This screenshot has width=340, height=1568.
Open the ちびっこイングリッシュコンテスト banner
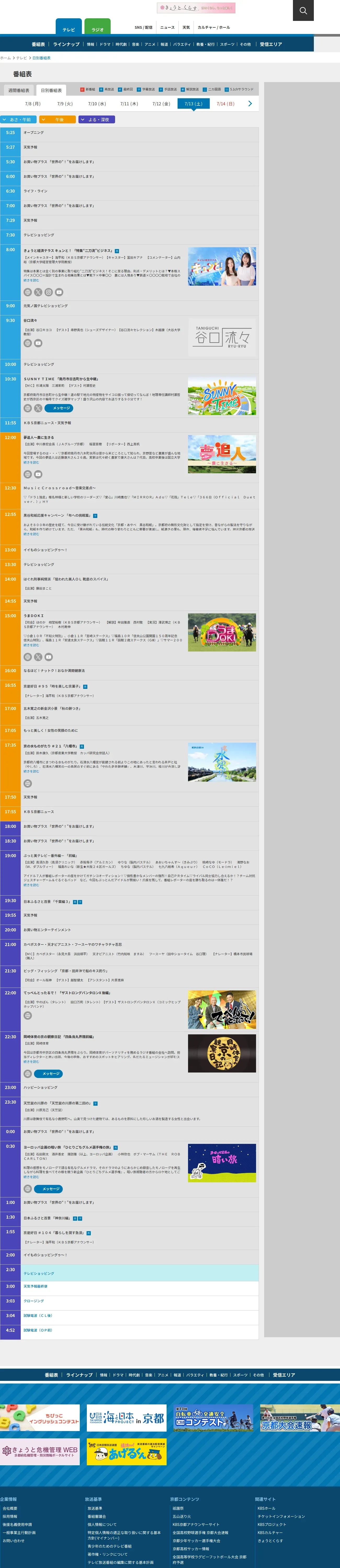pyautogui.click(x=39, y=1418)
